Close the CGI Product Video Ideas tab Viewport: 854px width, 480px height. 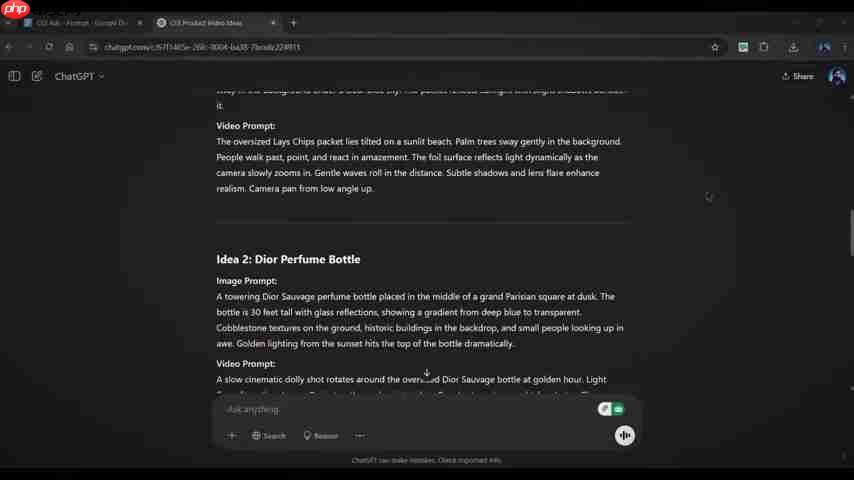[273, 23]
